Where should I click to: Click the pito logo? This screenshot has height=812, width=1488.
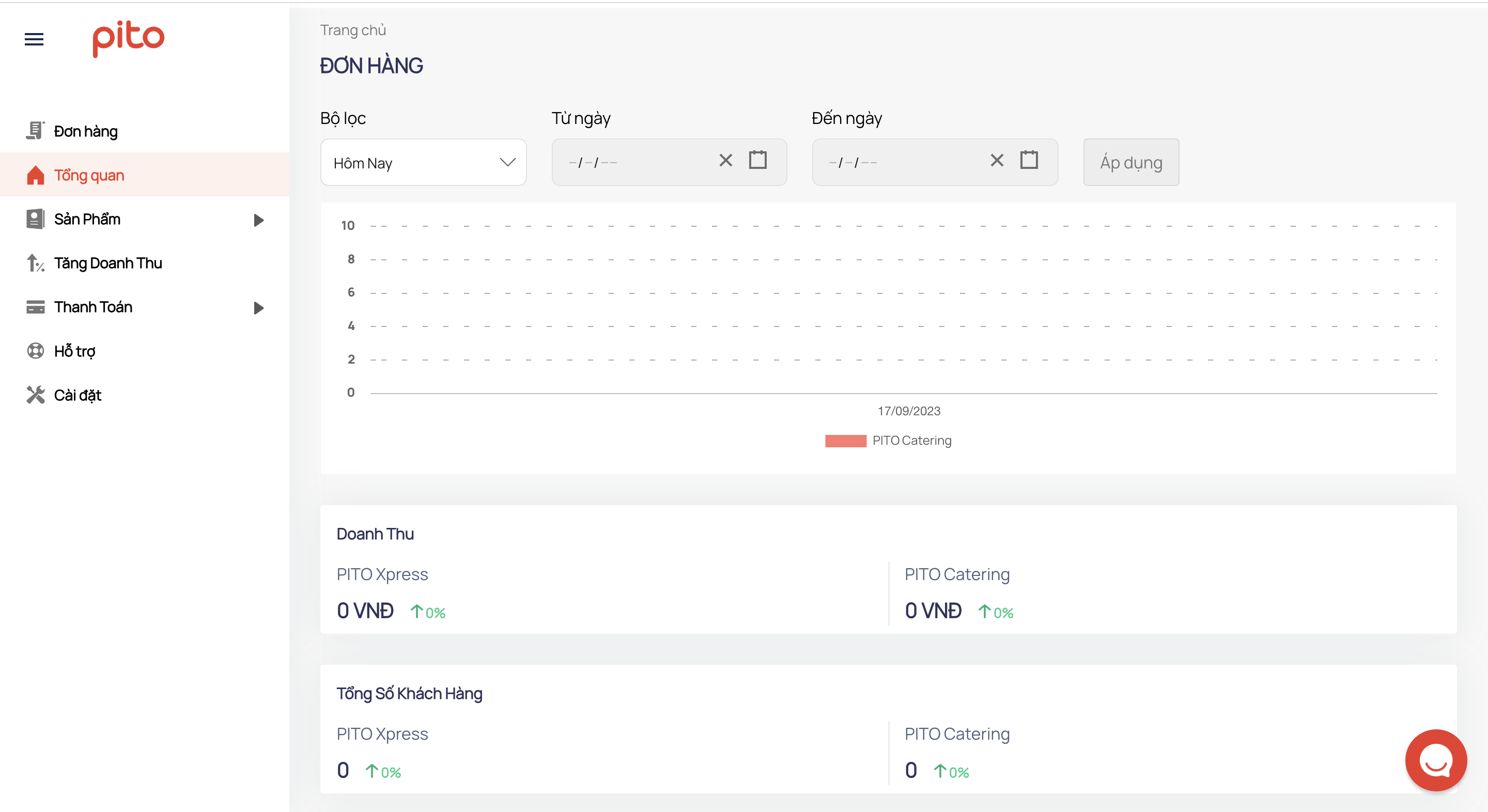click(128, 39)
